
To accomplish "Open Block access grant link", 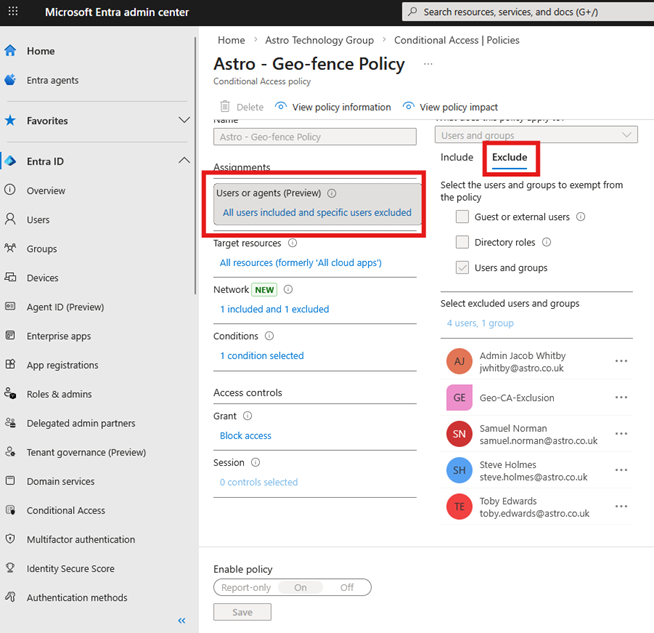I will pyautogui.click(x=245, y=435).
